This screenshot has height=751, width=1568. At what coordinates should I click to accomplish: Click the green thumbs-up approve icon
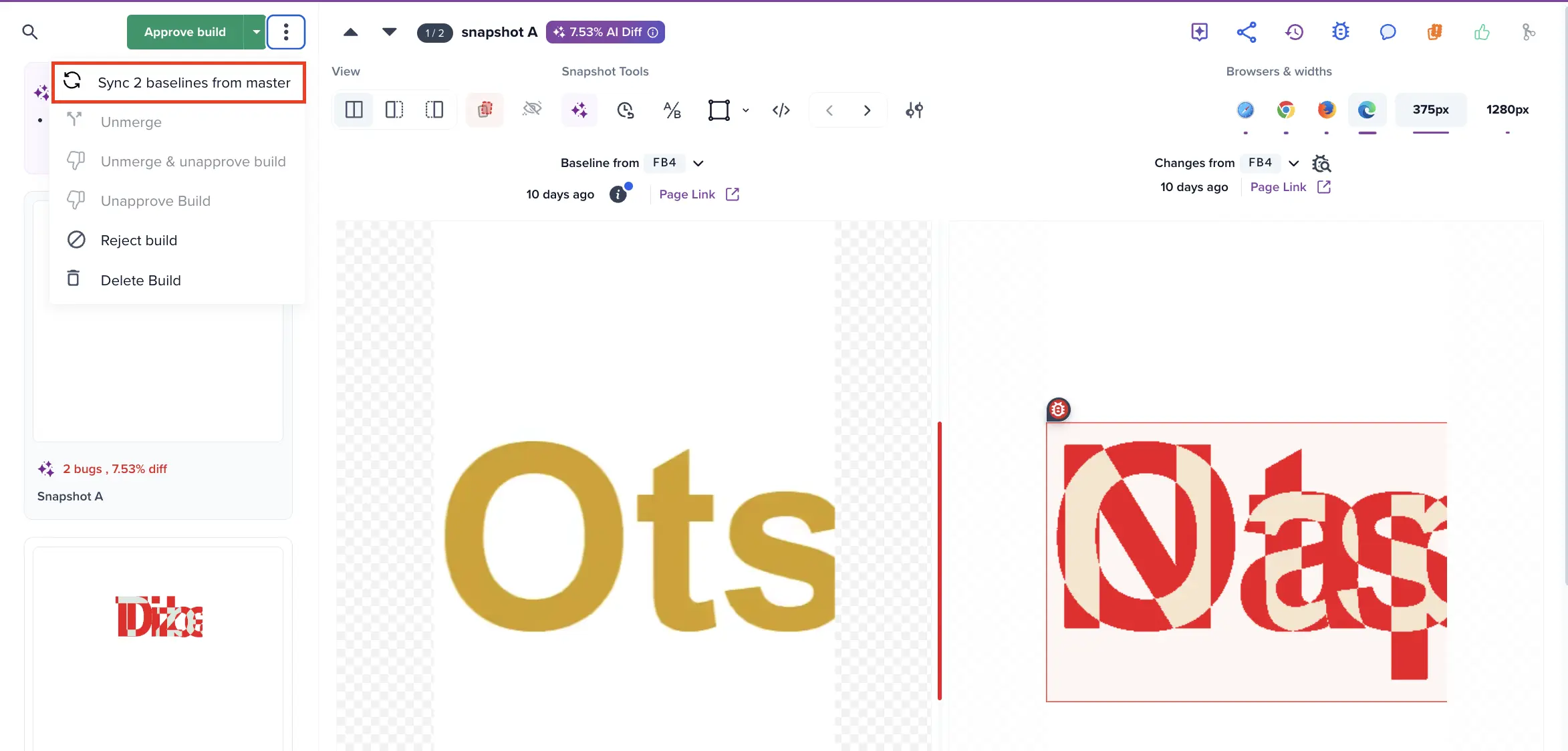[x=1482, y=31]
